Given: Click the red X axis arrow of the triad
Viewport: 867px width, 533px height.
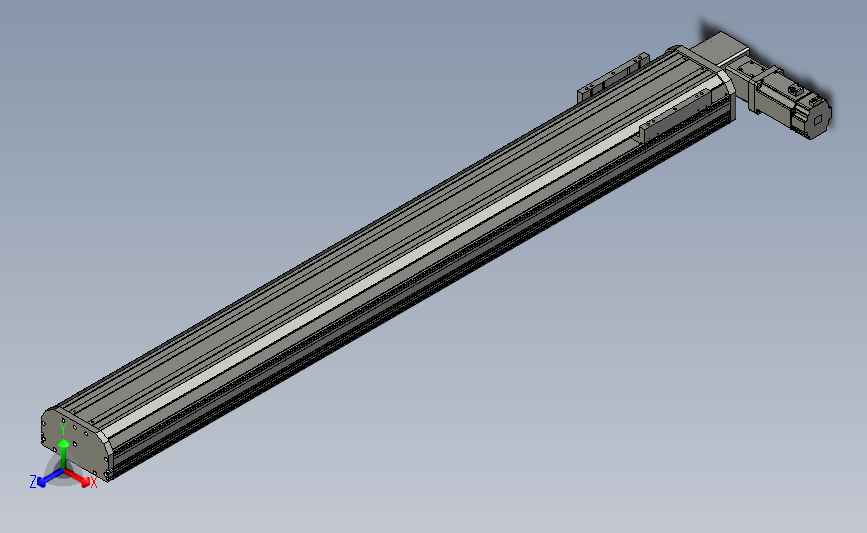Looking at the screenshot, I should point(77,478).
